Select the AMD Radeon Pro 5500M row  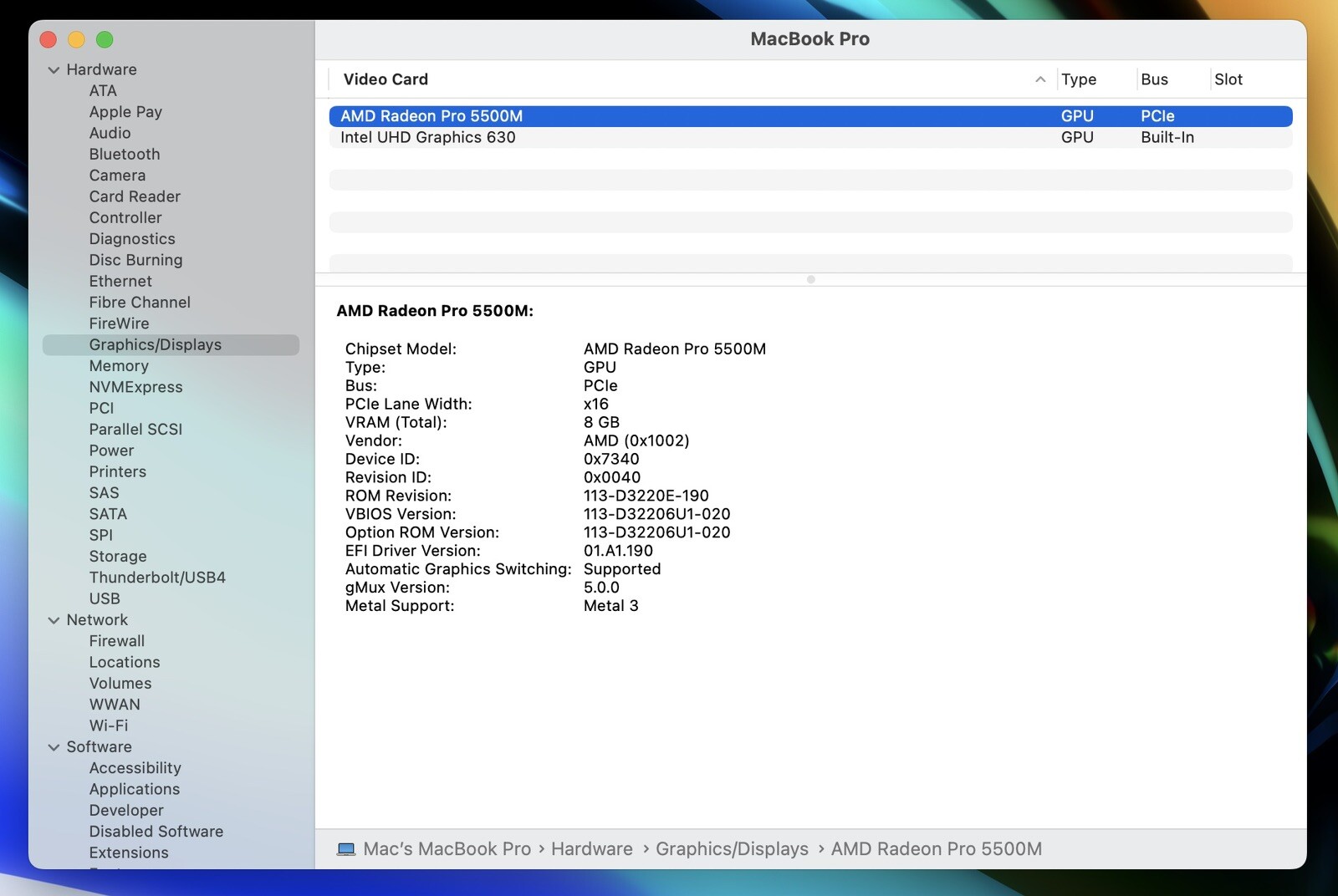click(x=810, y=116)
